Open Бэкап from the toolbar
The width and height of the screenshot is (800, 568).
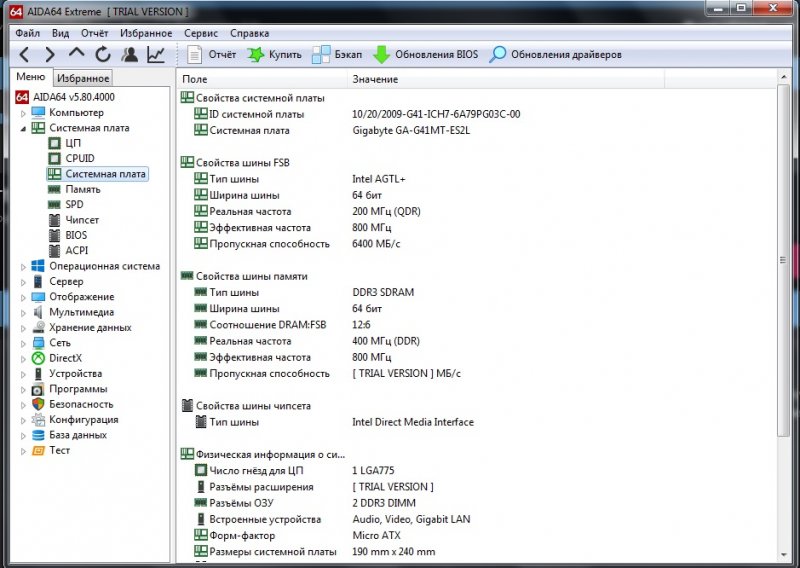(x=337, y=54)
